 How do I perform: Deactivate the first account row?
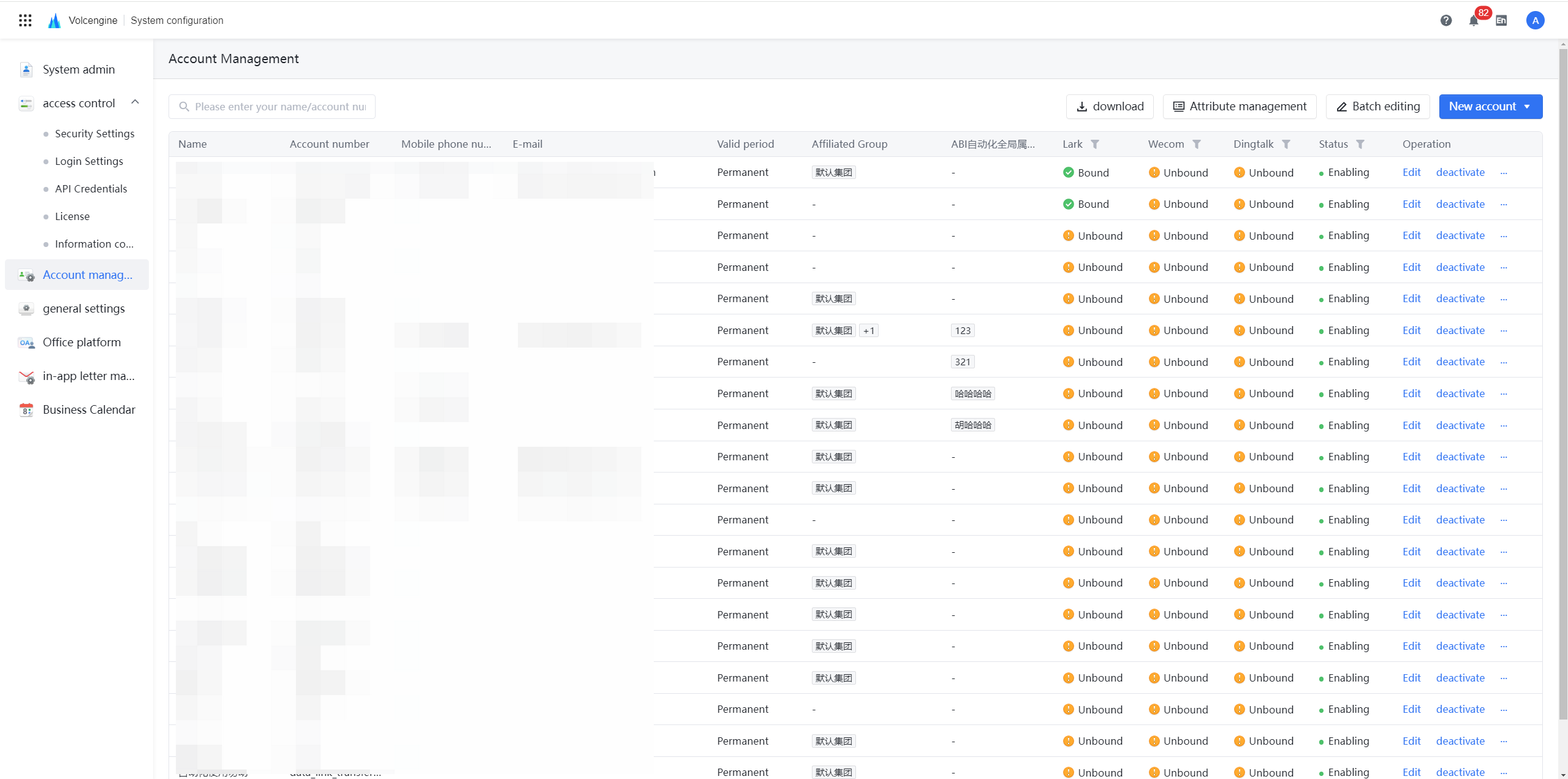1460,173
